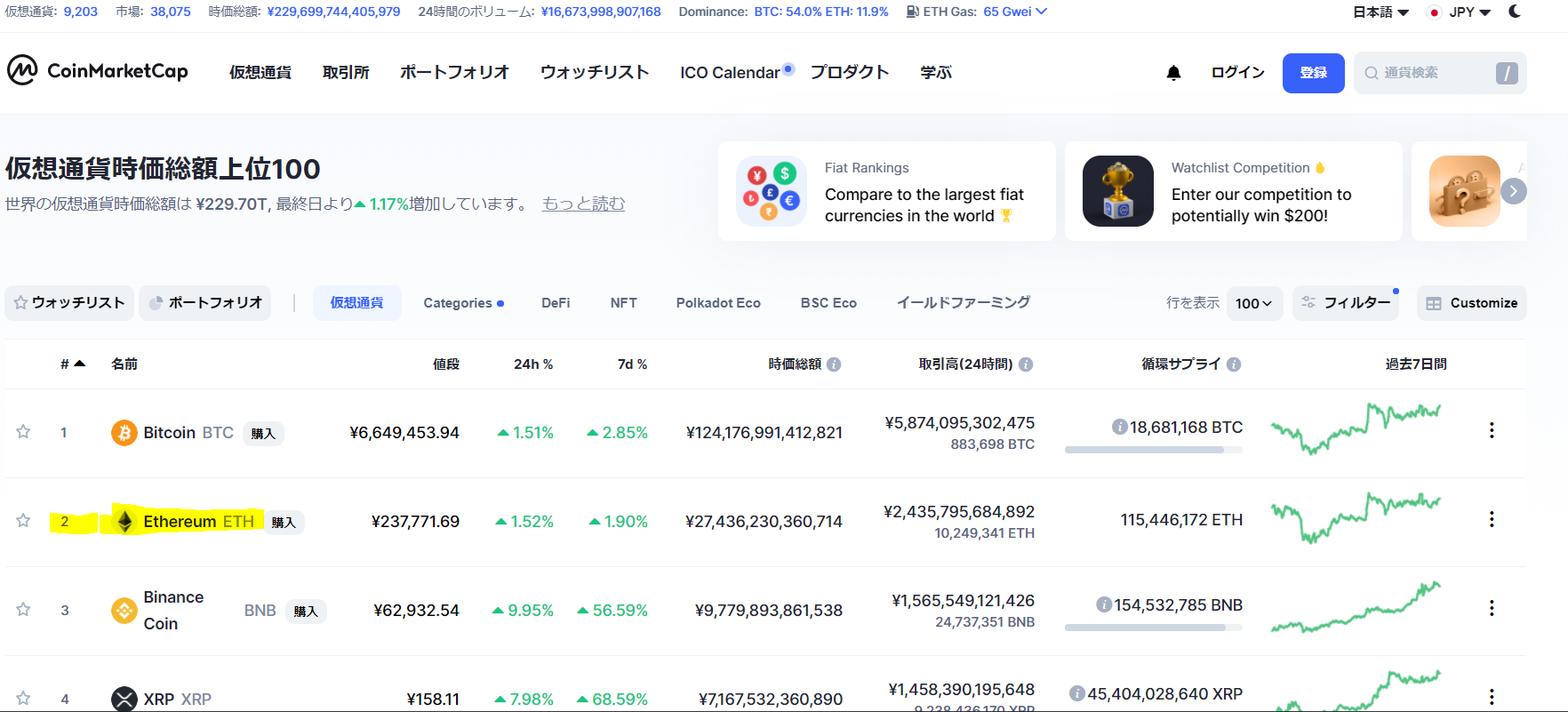This screenshot has width=1568, height=712.
Task: Click info icon beside 45,404,028,640 XRP supply
Action: pos(1077,693)
